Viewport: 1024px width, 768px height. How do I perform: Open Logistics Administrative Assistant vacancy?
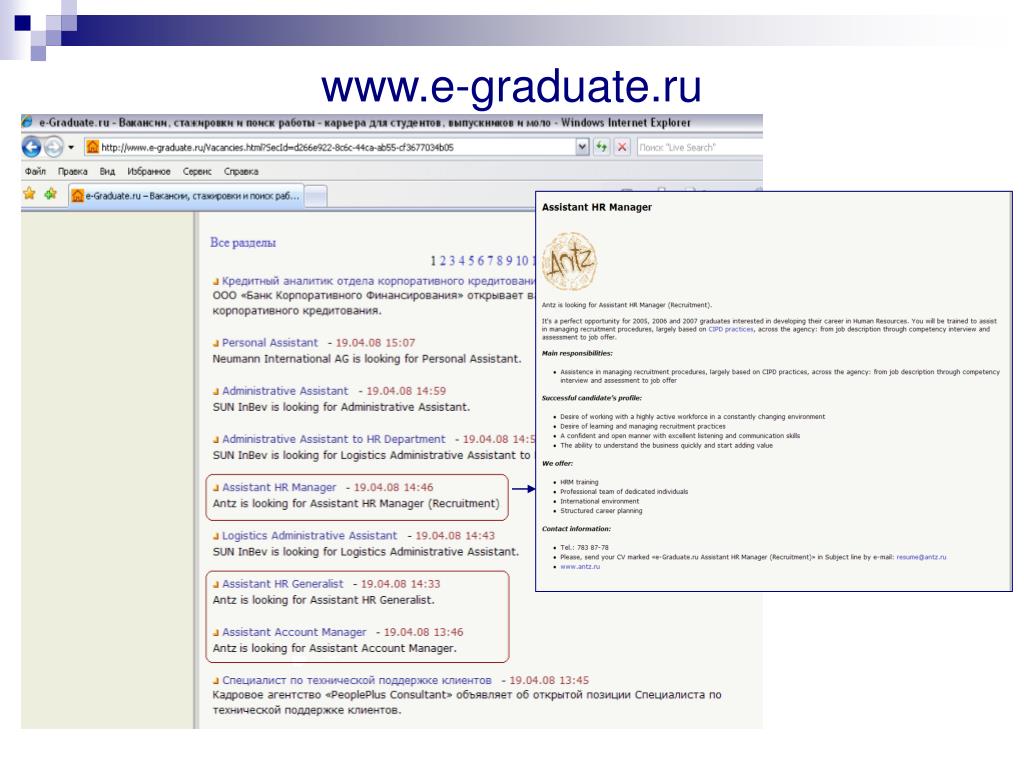tap(310, 536)
